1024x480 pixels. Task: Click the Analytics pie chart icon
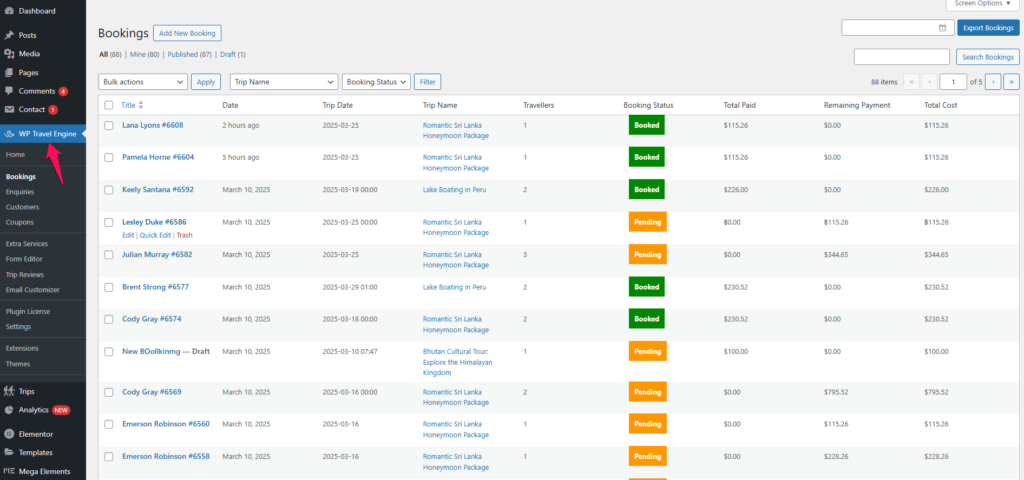click(x=9, y=410)
